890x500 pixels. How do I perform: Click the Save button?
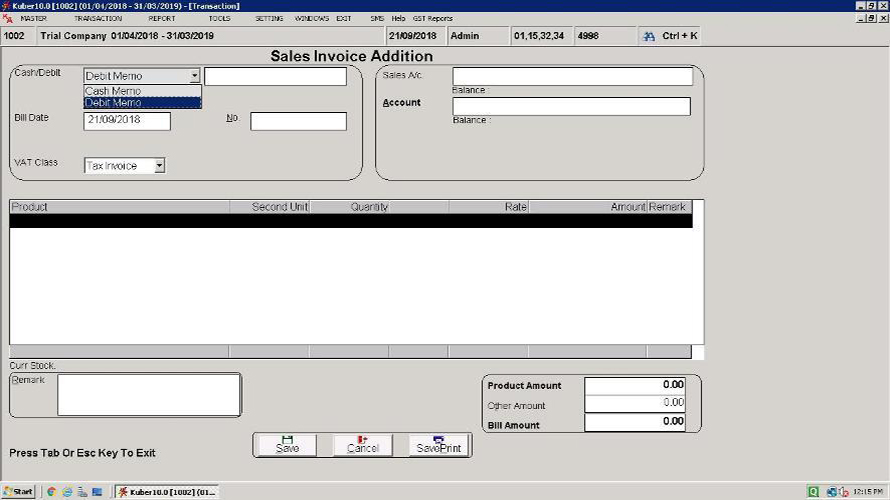tap(287, 445)
